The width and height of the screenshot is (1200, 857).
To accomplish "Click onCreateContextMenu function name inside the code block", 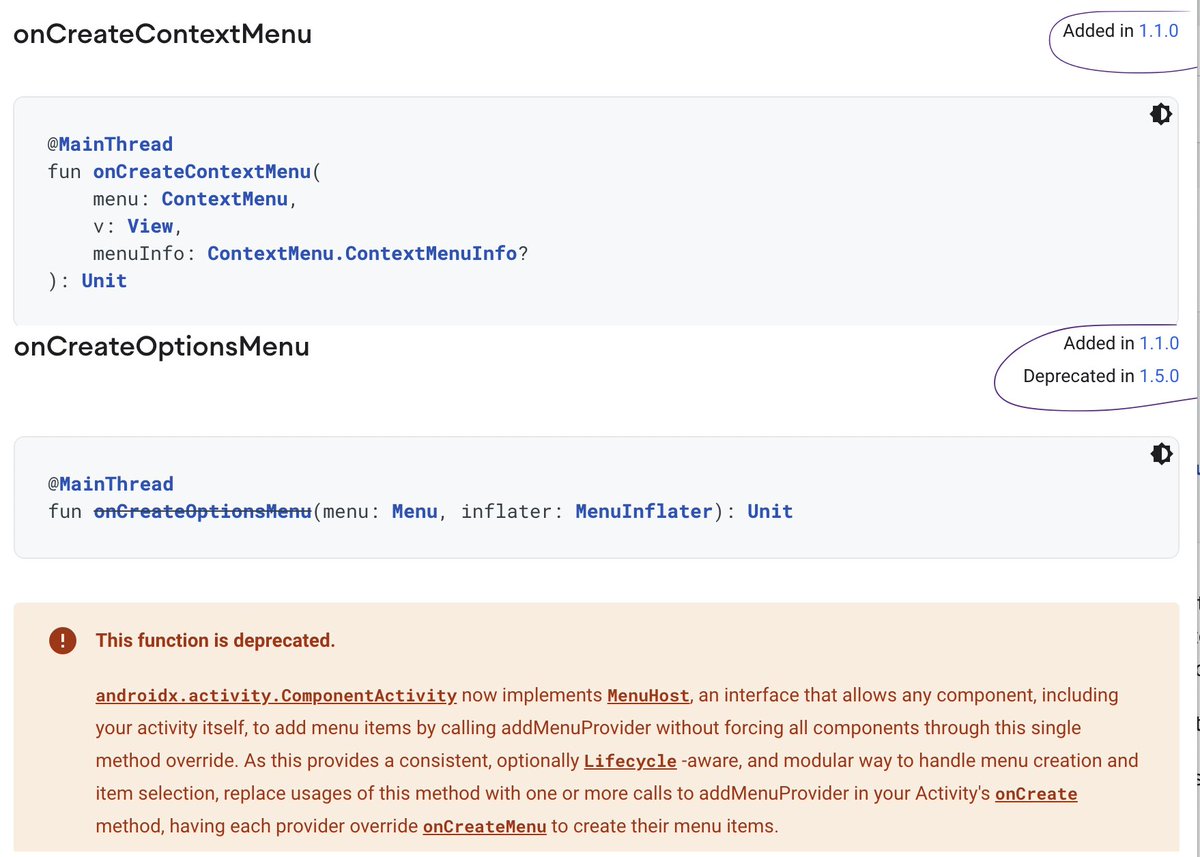I will [x=202, y=171].
